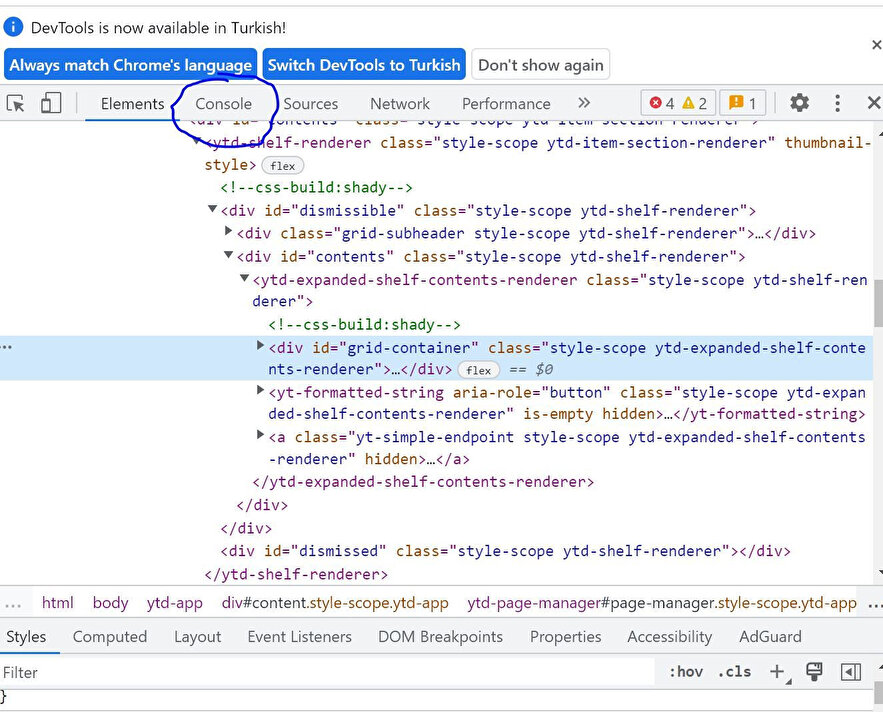Screen dimensions: 883x712
Task: Click the errors and warnings counter
Action: point(678,103)
